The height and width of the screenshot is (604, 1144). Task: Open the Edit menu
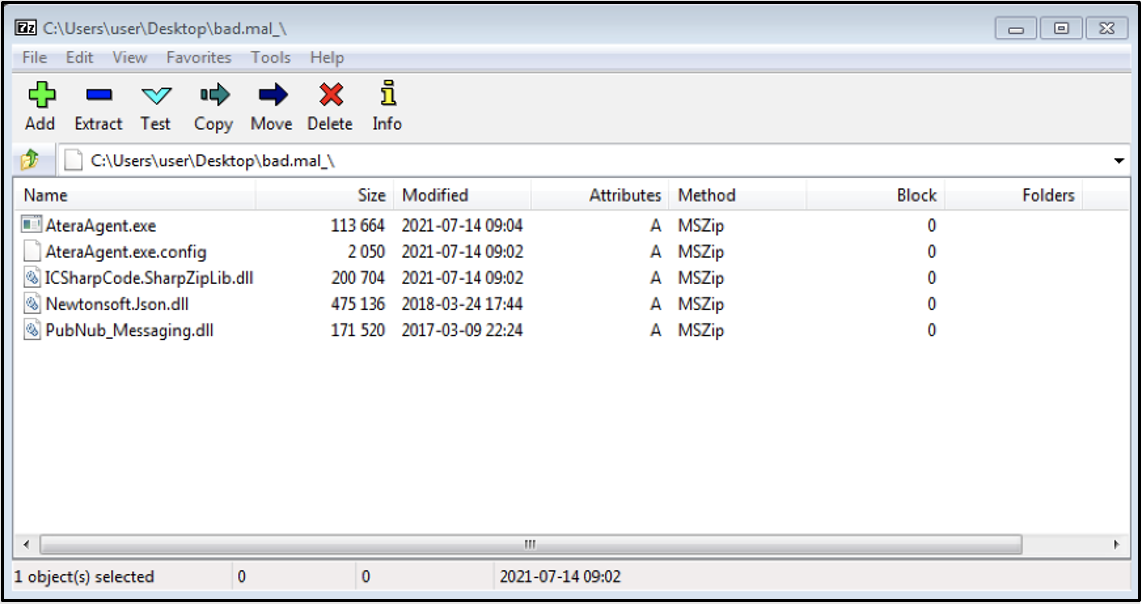click(x=80, y=58)
